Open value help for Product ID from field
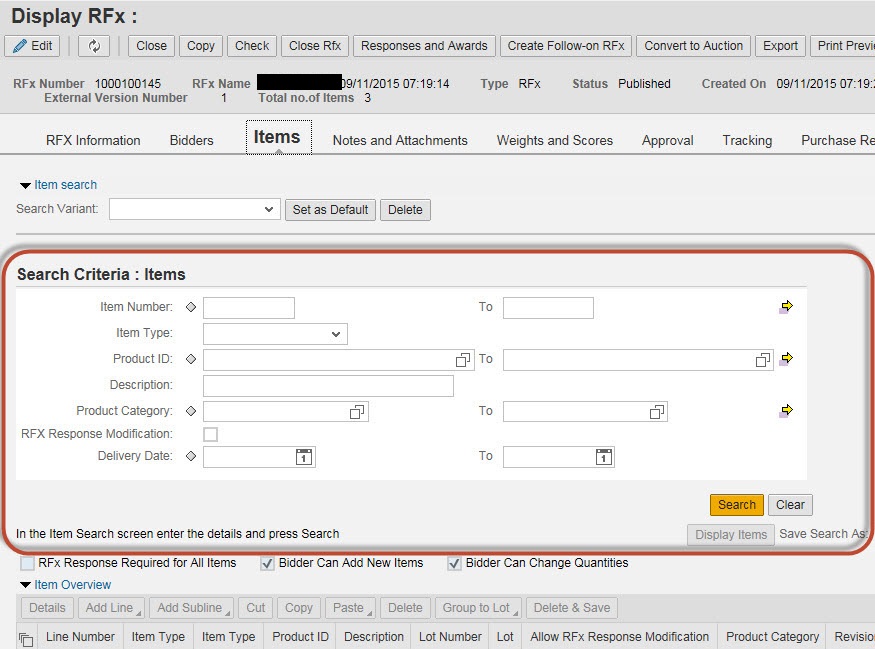 click(463, 360)
